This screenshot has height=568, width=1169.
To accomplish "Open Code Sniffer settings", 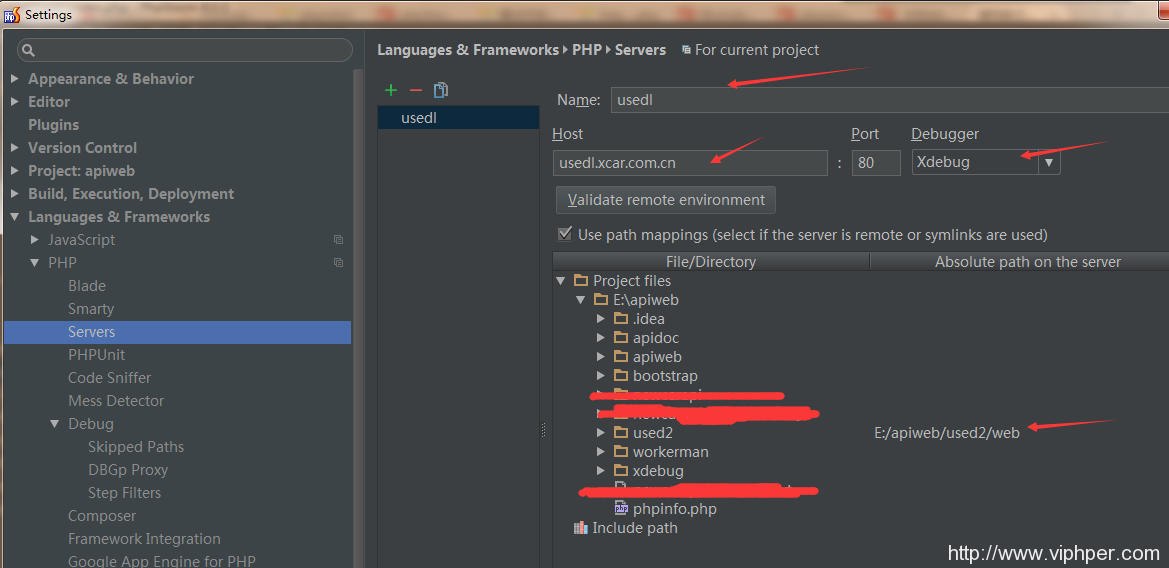I will [110, 378].
